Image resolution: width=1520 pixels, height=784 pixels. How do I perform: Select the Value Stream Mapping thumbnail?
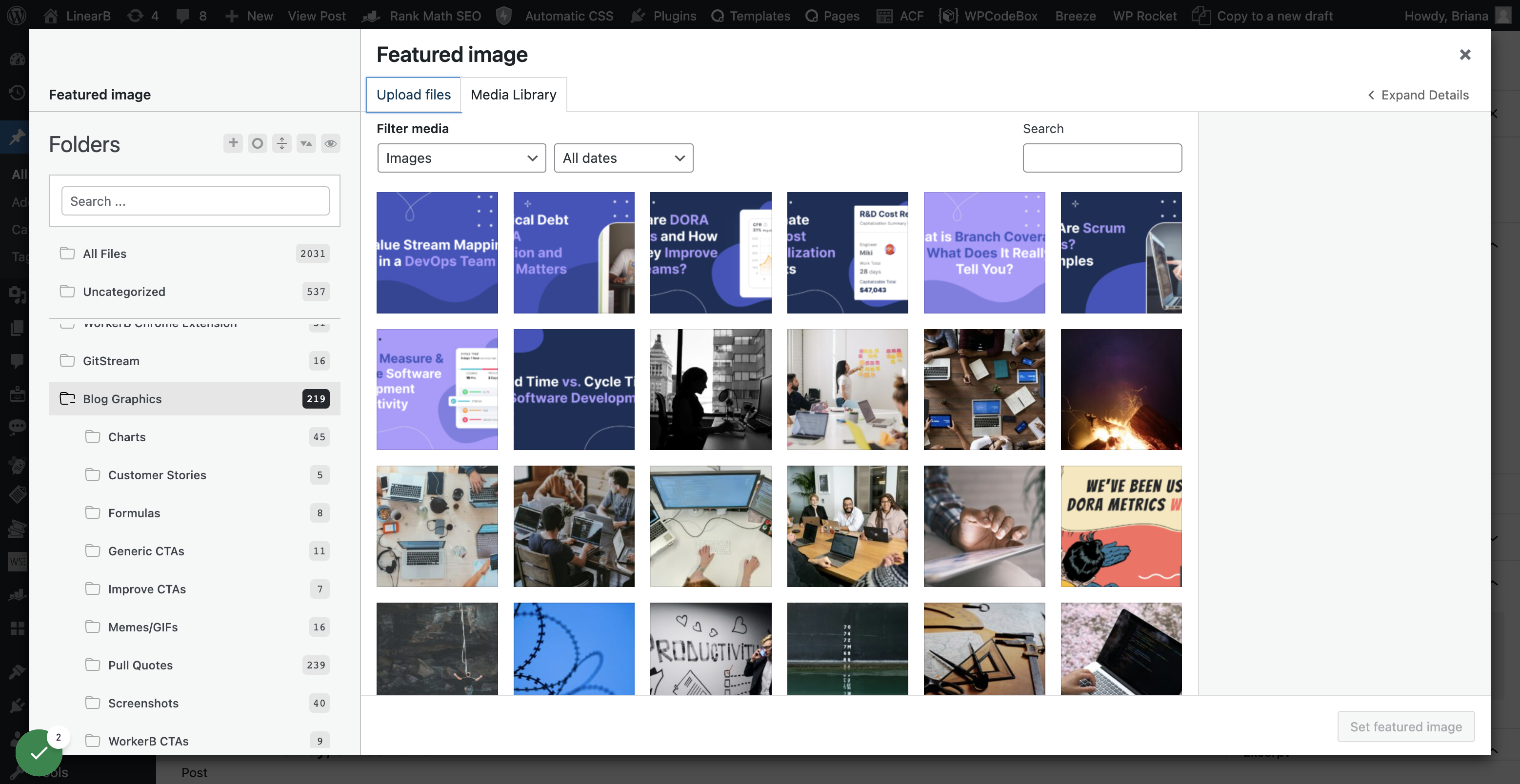[x=437, y=253]
